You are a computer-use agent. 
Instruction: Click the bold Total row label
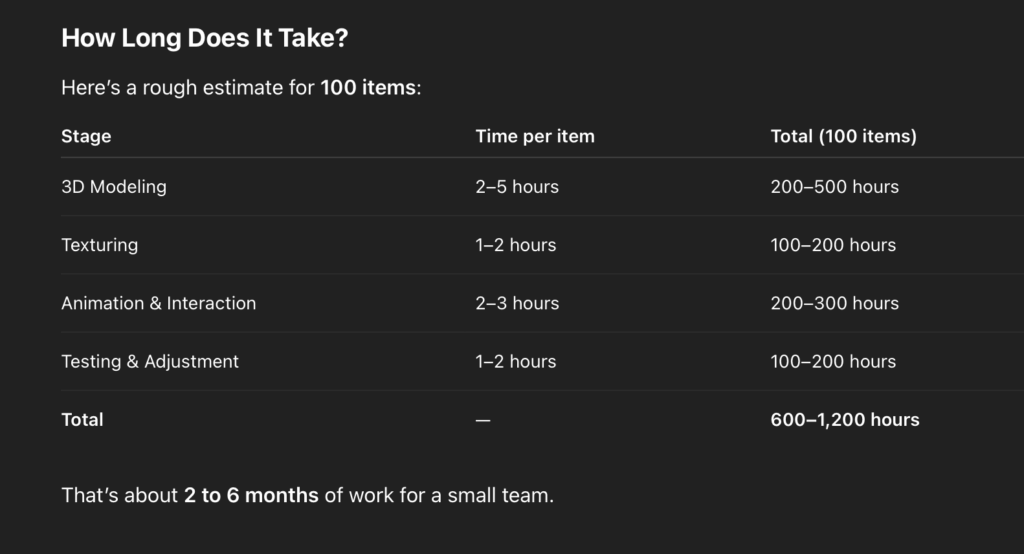click(82, 420)
